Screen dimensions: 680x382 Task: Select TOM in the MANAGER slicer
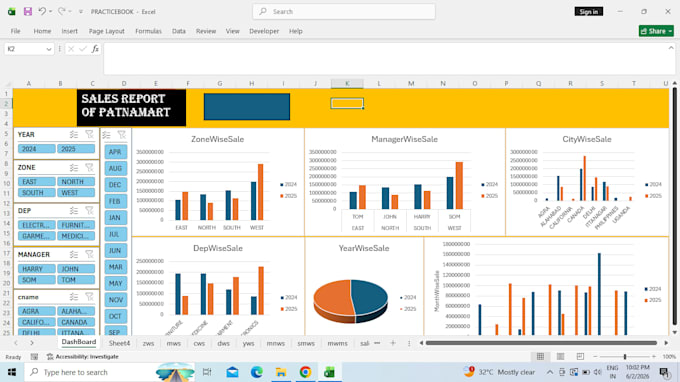pyautogui.click(x=76, y=280)
